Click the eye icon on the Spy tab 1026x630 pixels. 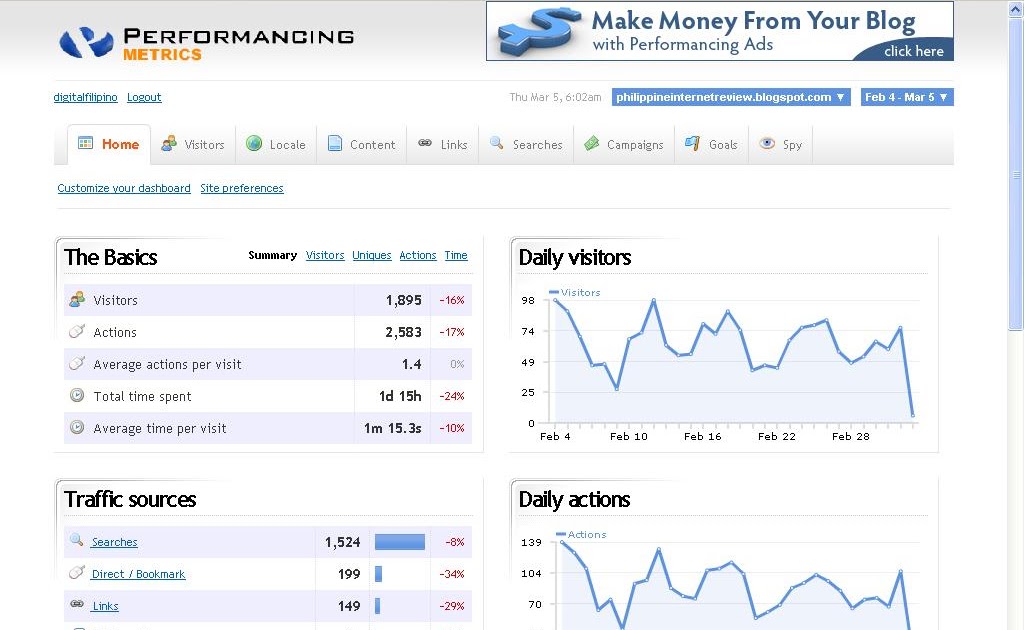point(766,144)
